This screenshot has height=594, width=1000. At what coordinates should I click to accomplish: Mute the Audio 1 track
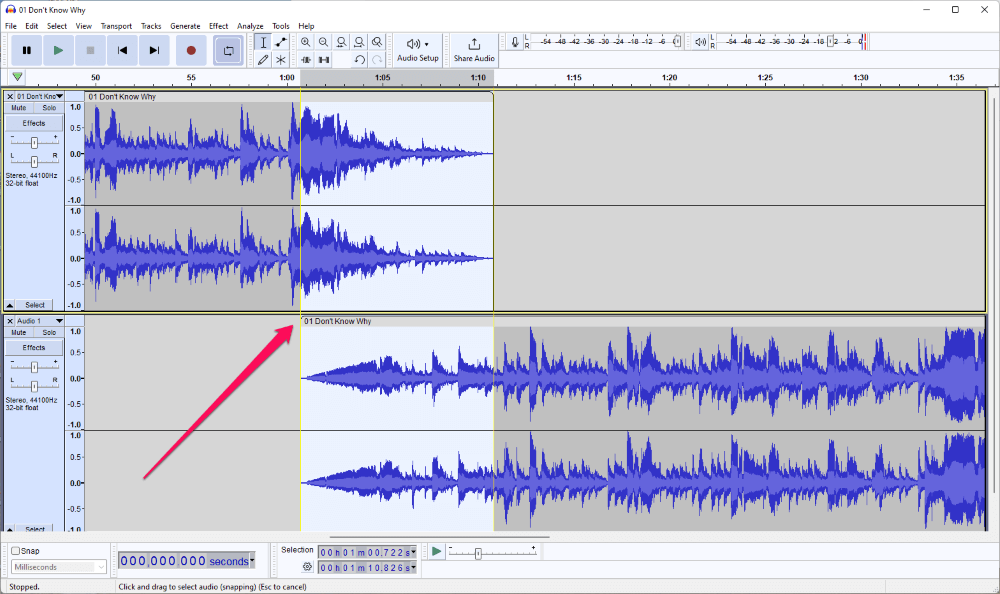(x=19, y=332)
